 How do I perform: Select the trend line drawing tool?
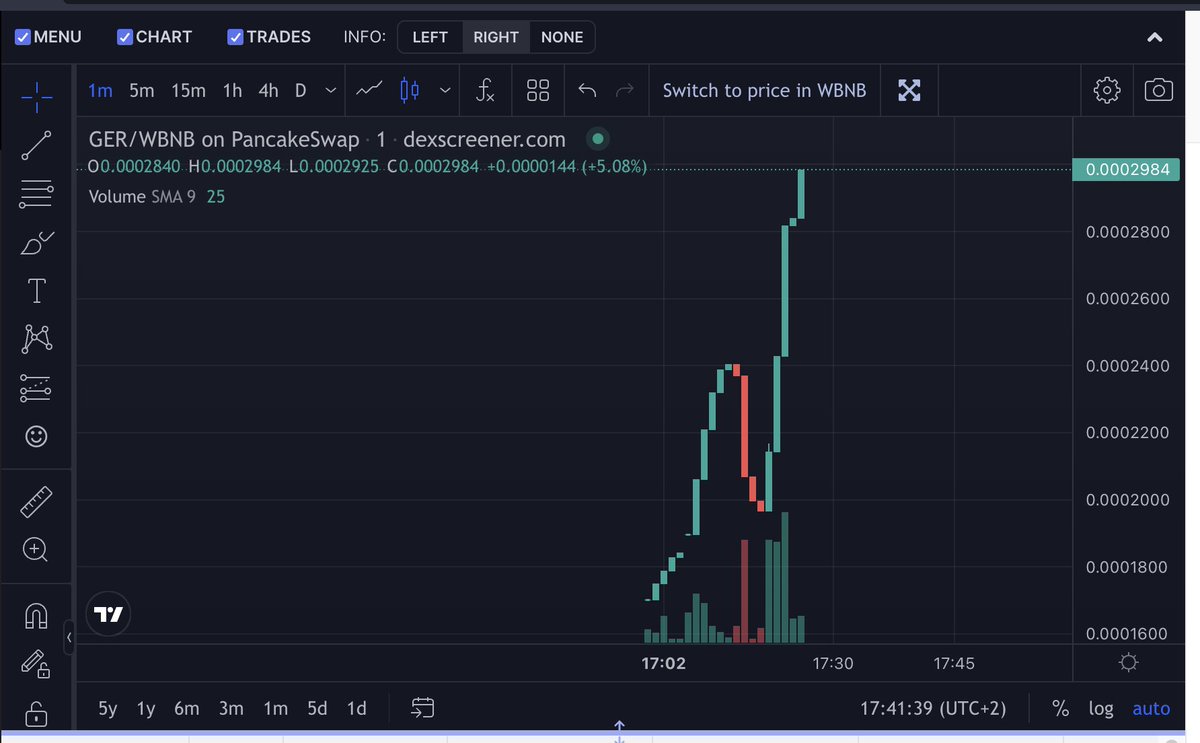click(37, 145)
